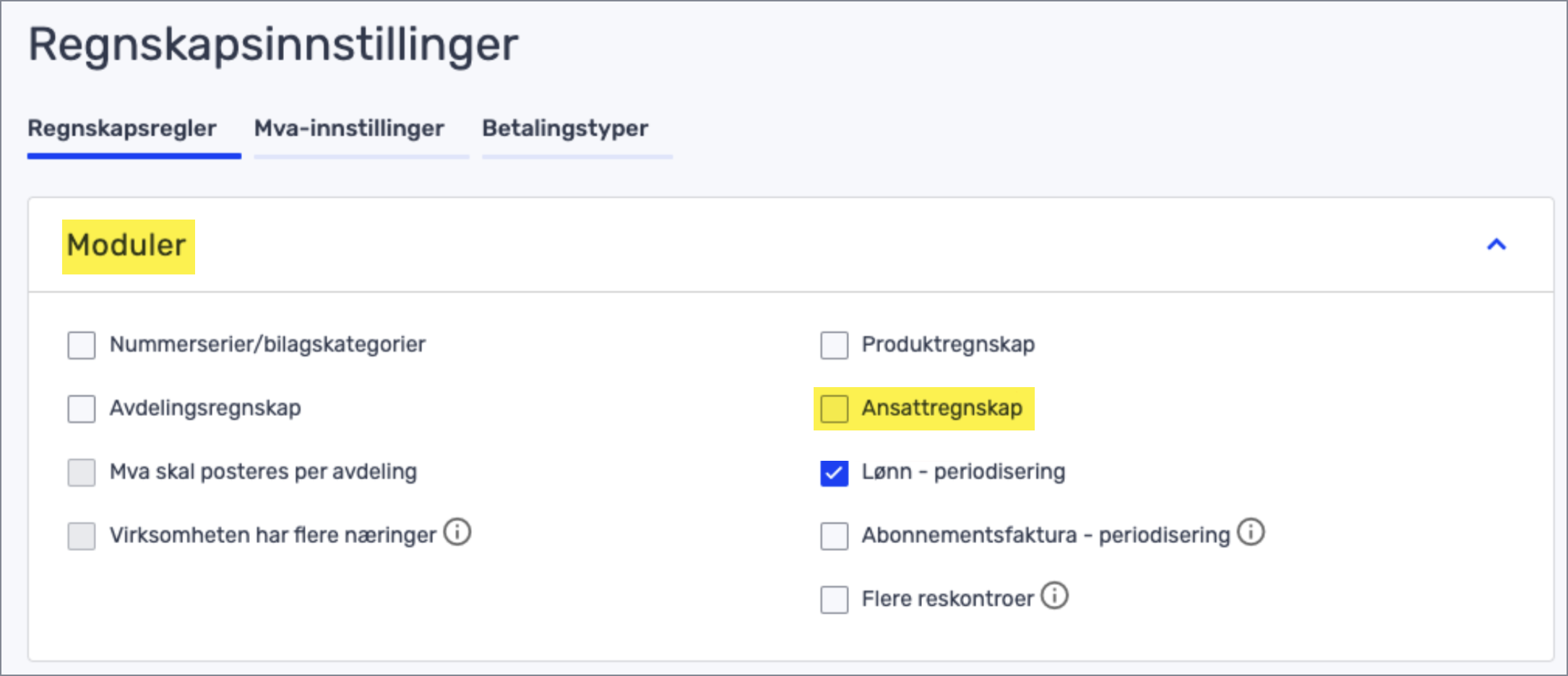This screenshot has height=676, width=1568.
Task: Tick the Ansattregnskap checkbox
Action: point(835,409)
